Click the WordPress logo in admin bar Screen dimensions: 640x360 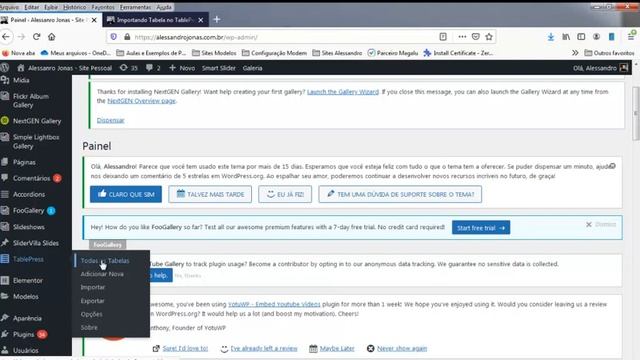5,68
